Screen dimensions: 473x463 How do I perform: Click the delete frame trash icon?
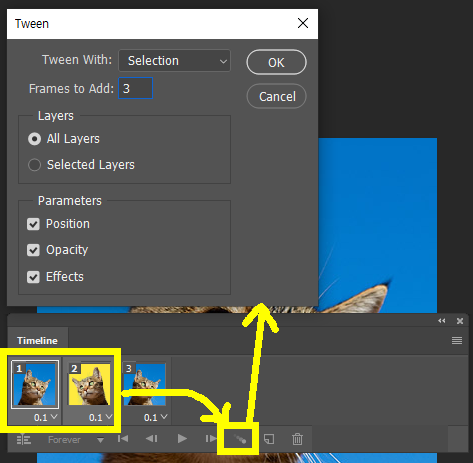tap(297, 439)
